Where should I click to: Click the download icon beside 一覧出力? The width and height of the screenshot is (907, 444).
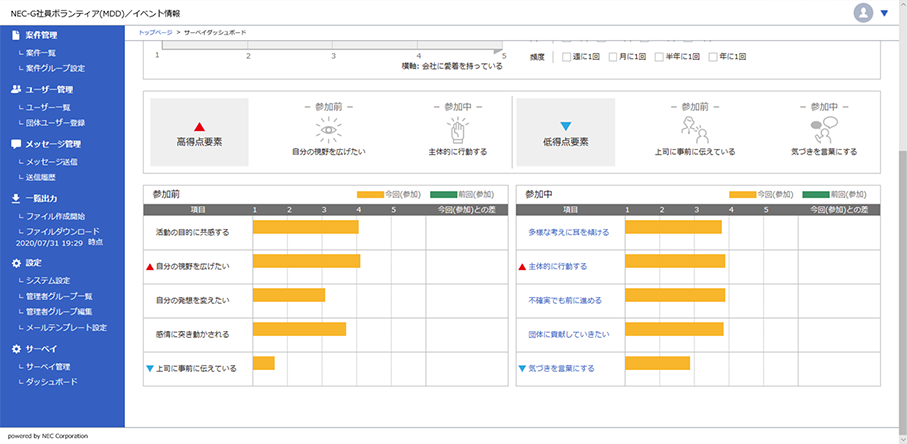tap(16, 199)
